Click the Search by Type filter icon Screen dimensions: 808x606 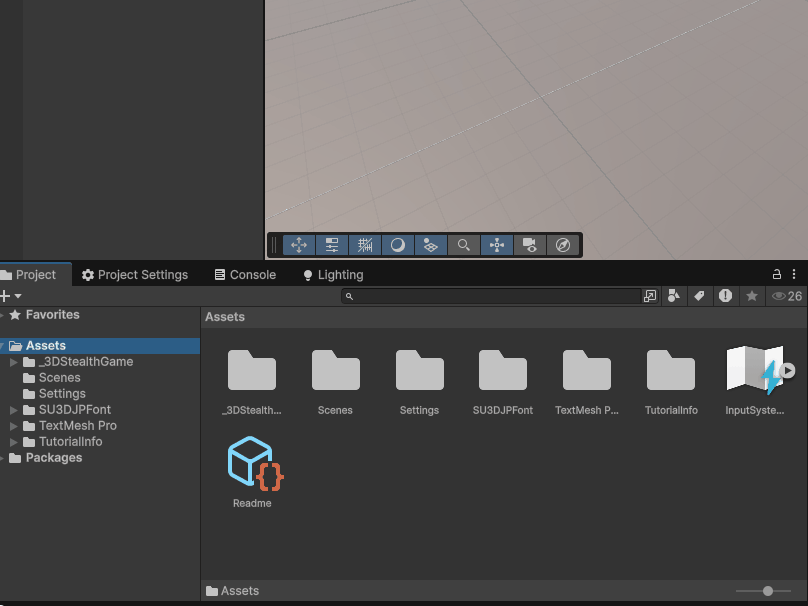point(674,296)
